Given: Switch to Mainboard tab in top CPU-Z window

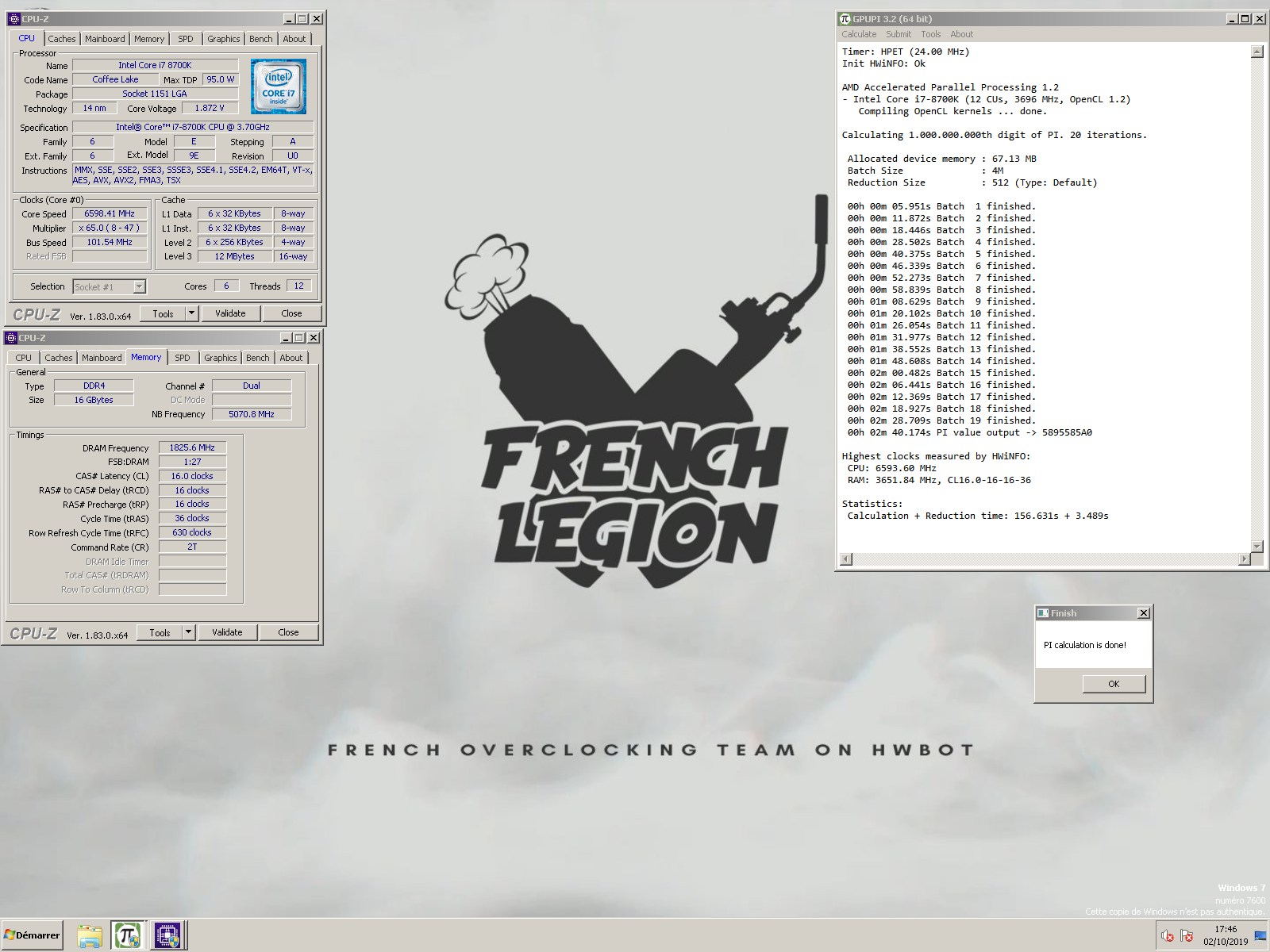Looking at the screenshot, I should pyautogui.click(x=105, y=39).
